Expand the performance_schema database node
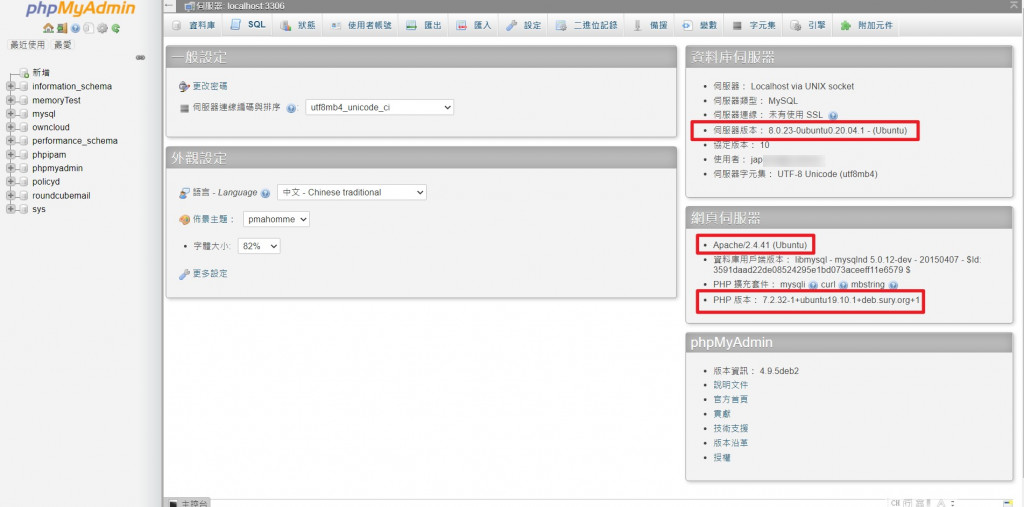Viewport: 1024px width, 507px height. [x=10, y=141]
